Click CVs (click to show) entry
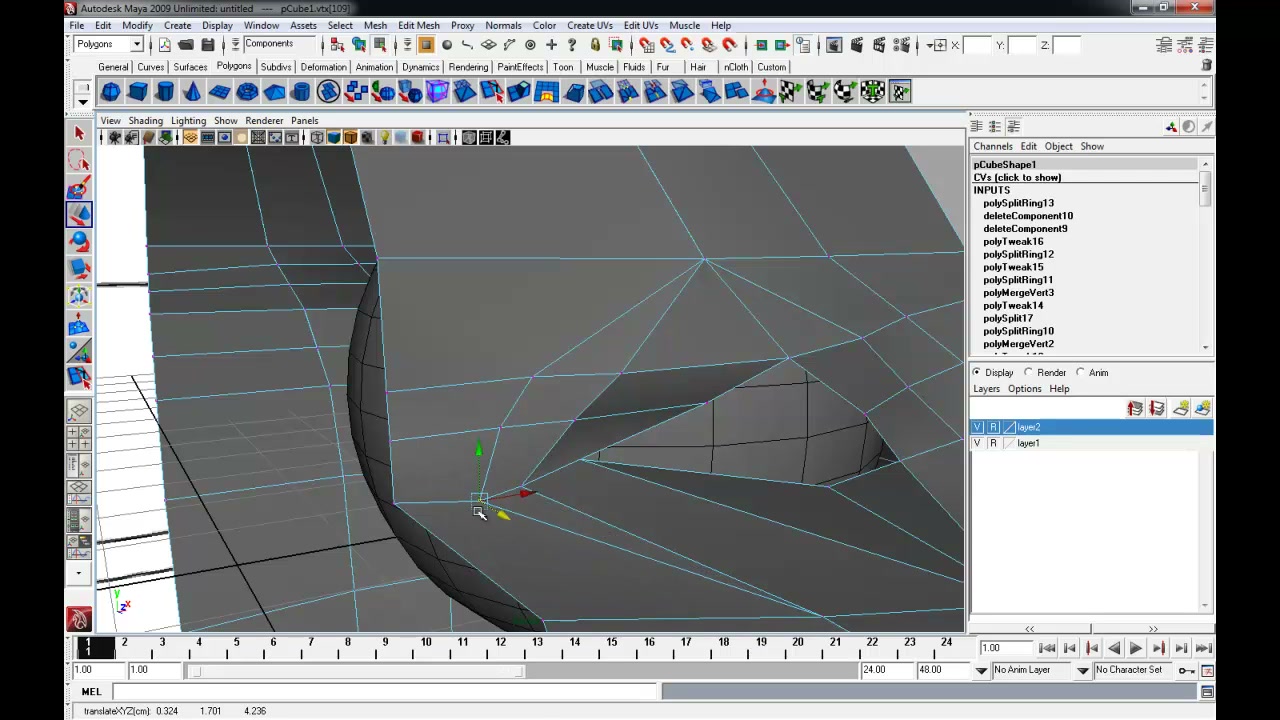This screenshot has width=1280, height=720. [x=1017, y=177]
